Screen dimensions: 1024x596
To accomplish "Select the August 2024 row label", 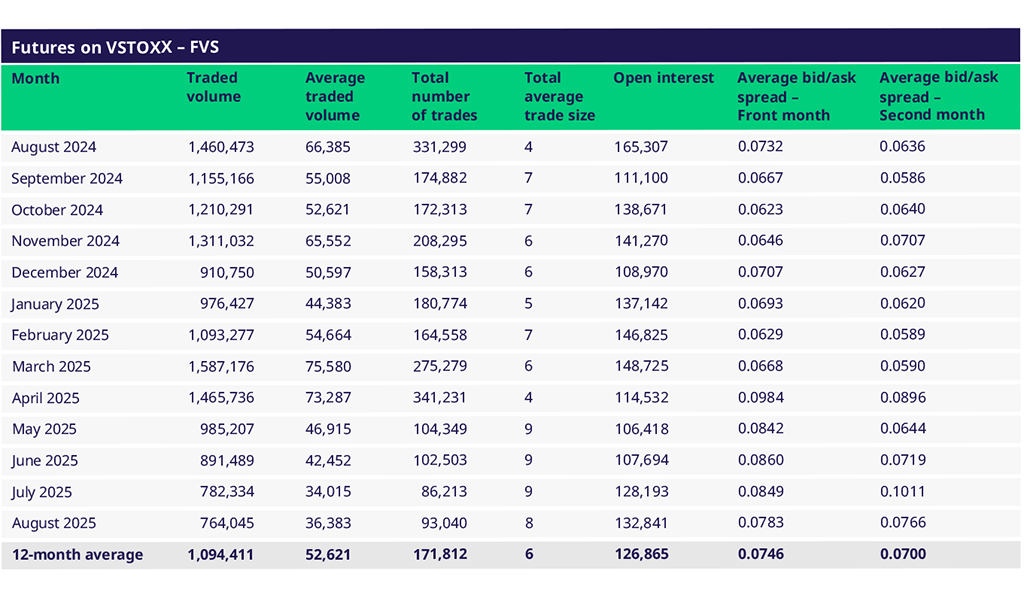I will tap(54, 147).
